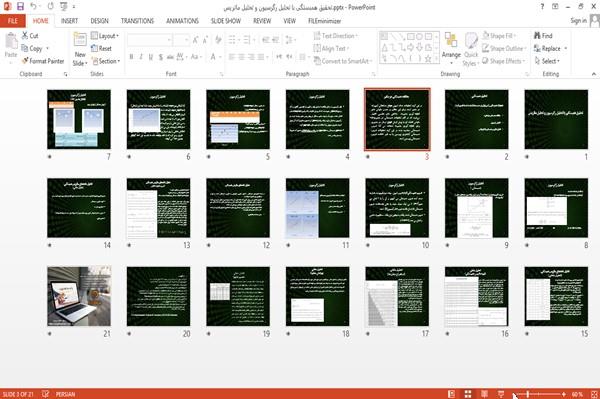
Task: Click Convert to SmartArt button
Action: (x=343, y=61)
